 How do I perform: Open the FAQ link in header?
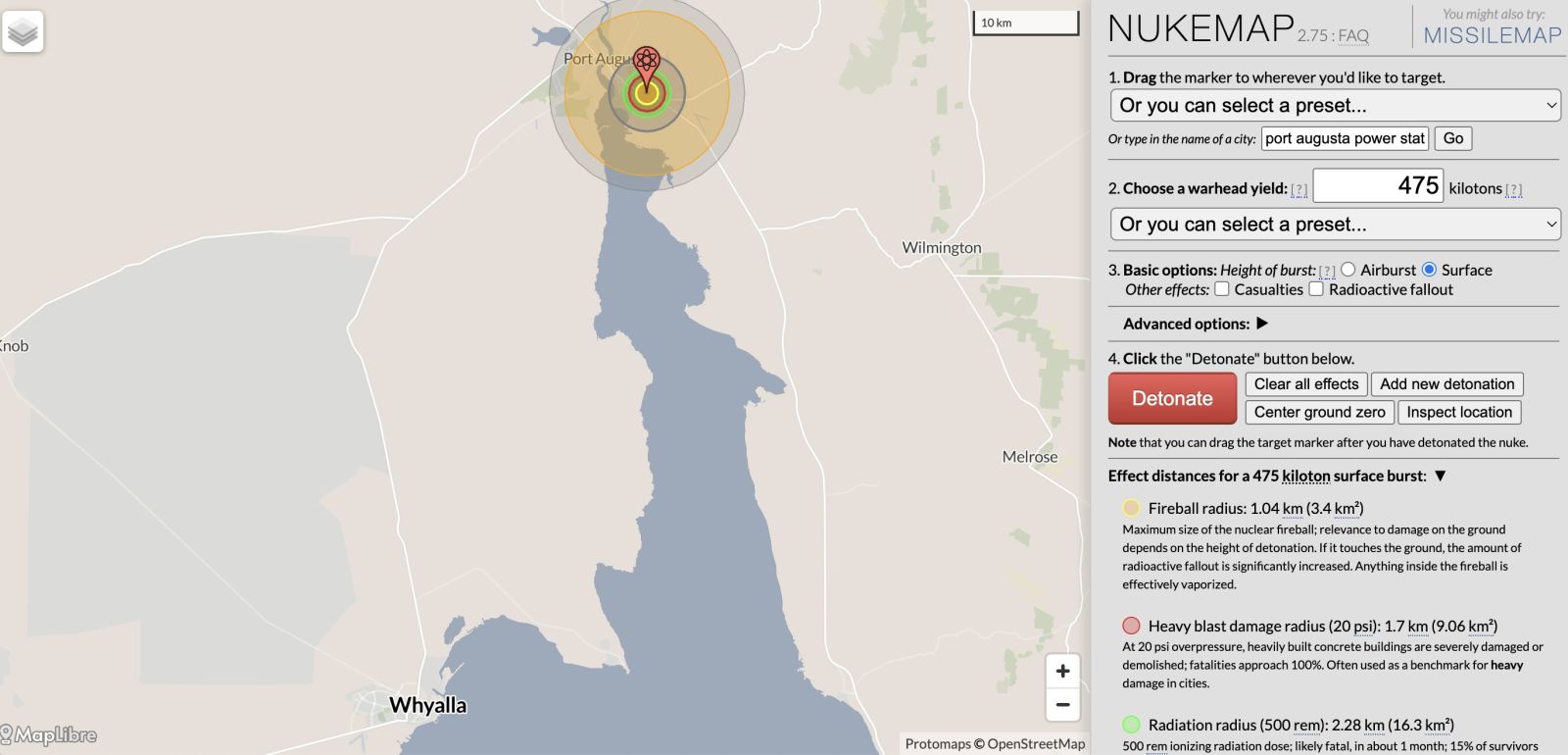click(x=1353, y=36)
